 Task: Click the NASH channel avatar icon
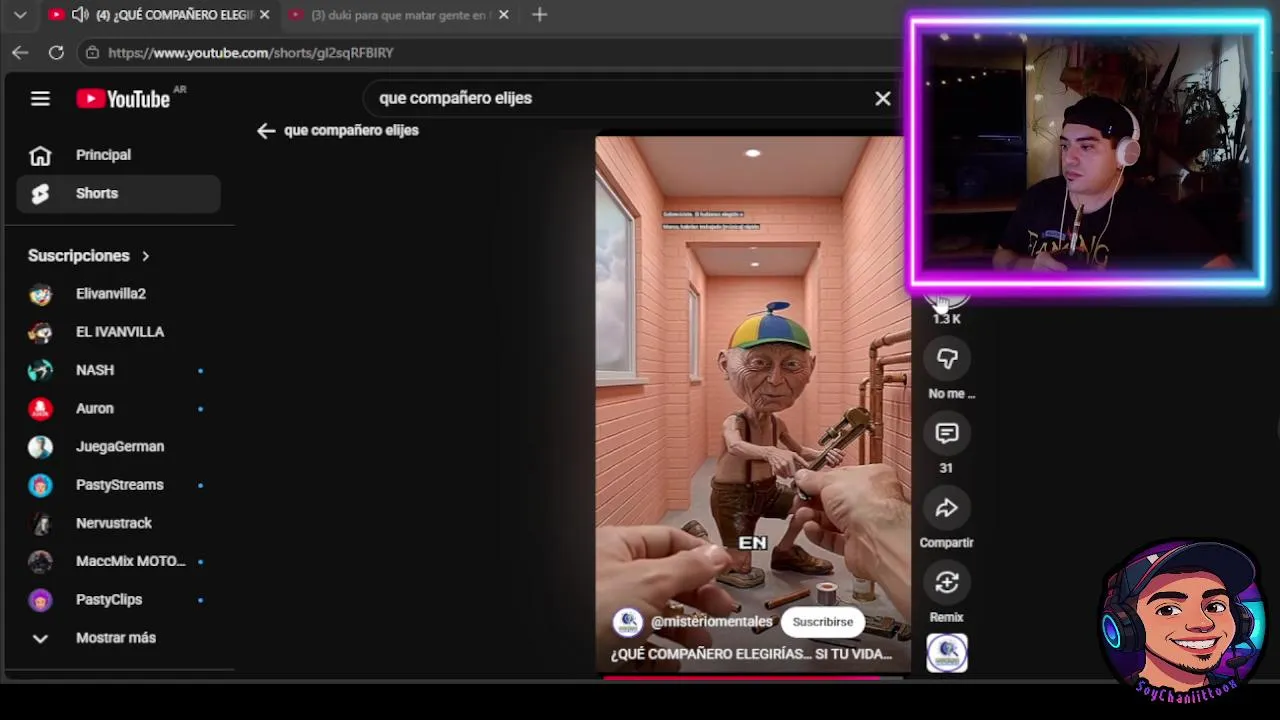pos(40,370)
